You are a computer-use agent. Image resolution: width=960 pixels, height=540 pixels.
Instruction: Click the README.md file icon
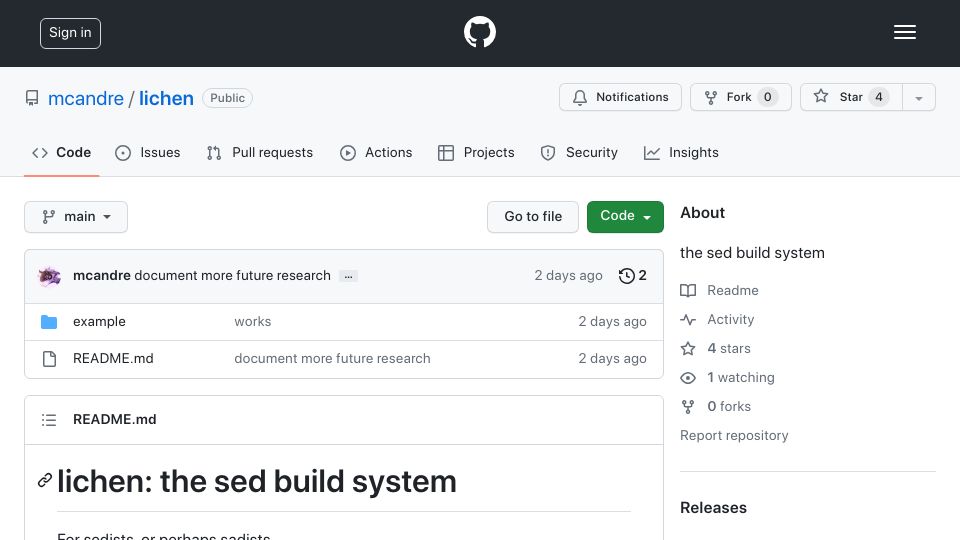click(50, 359)
